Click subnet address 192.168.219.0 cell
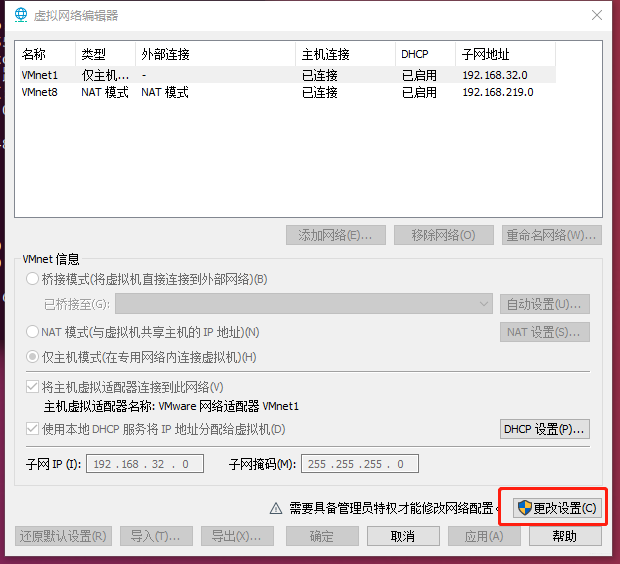 coord(498,92)
